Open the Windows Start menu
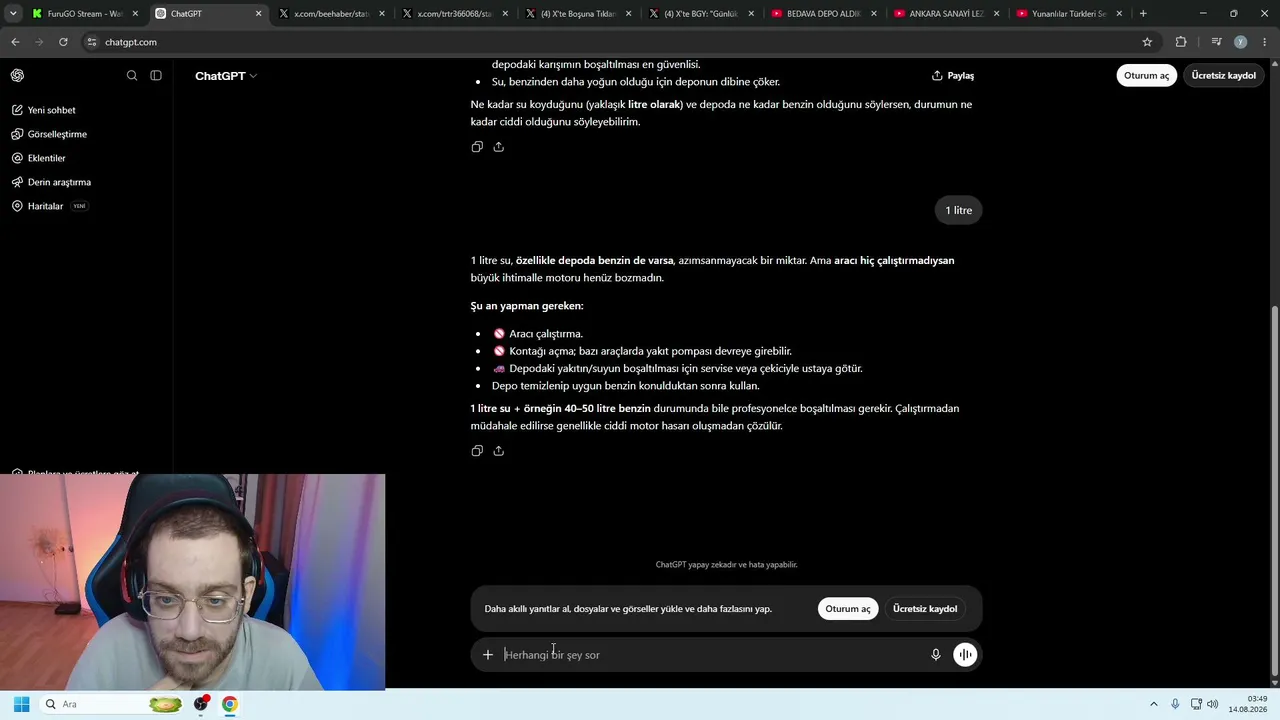Viewport: 1280px width, 720px height. [x=21, y=704]
